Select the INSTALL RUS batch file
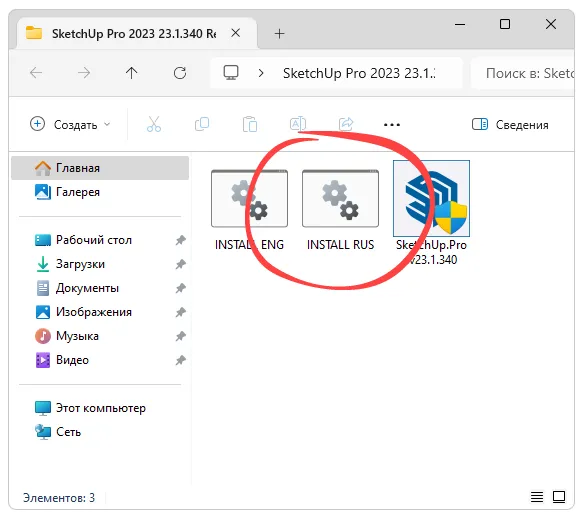 [x=340, y=210]
